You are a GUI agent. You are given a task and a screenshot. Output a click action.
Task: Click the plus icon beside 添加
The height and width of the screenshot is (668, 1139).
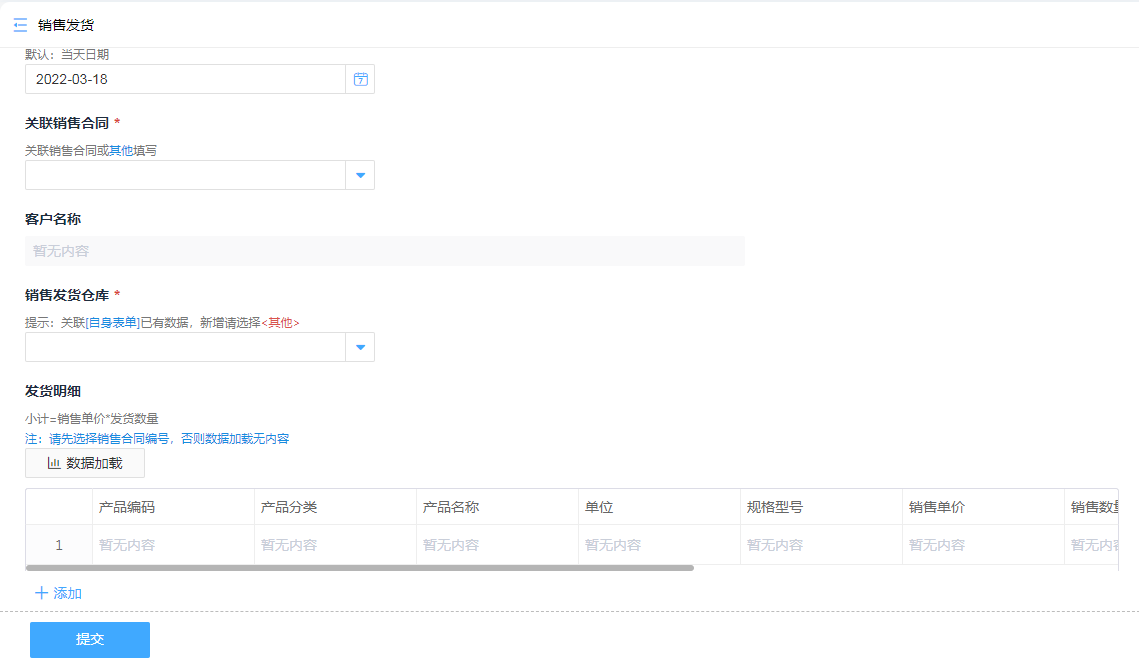coord(41,593)
